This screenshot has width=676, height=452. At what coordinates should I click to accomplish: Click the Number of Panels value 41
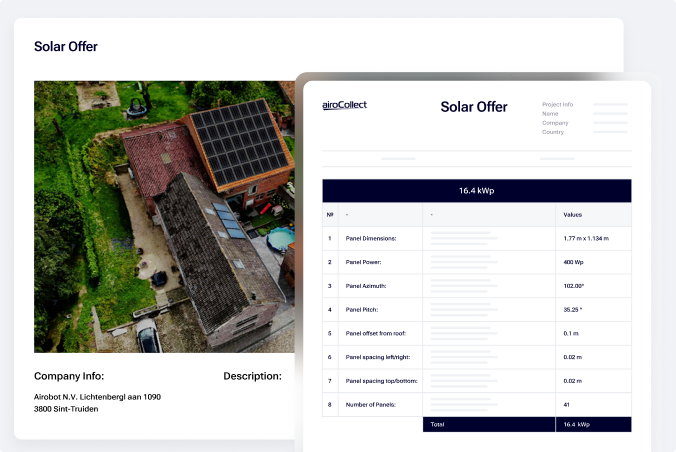click(x=567, y=404)
